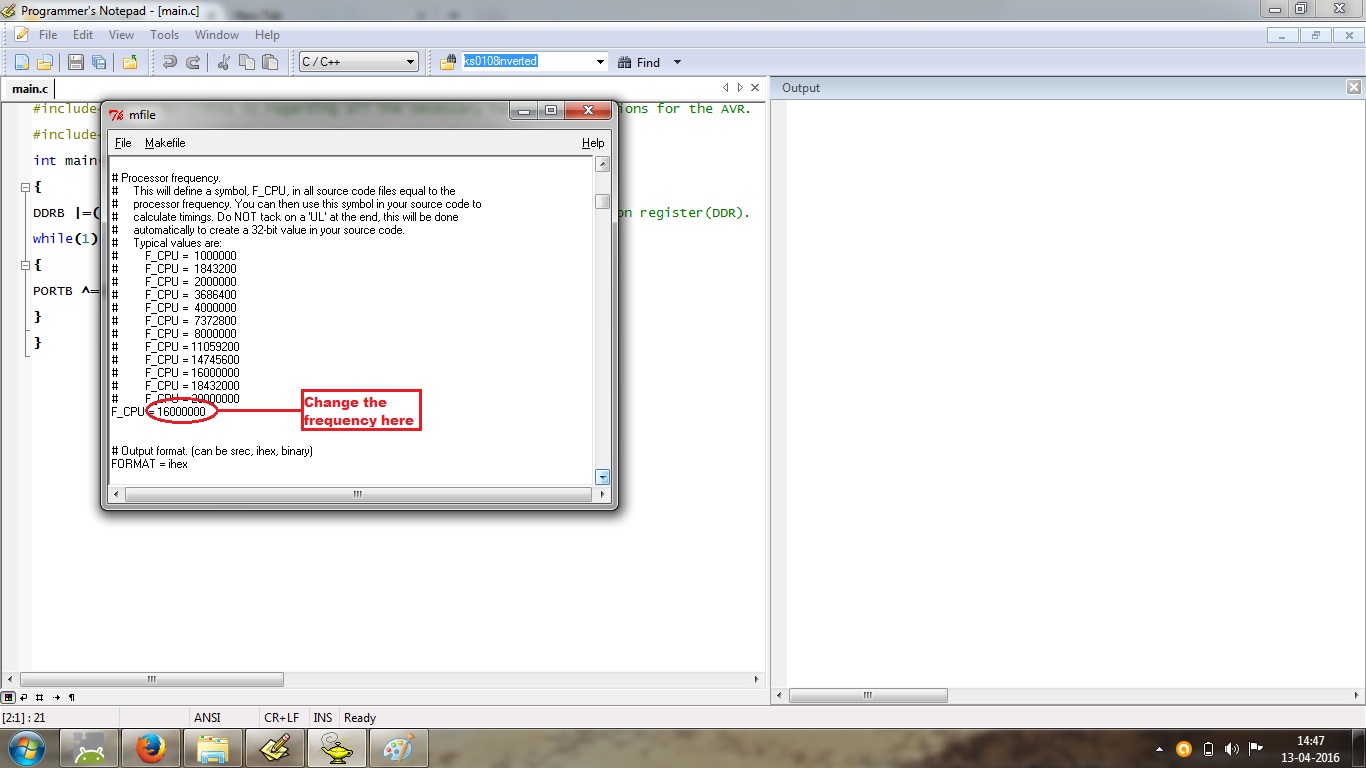This screenshot has width=1366, height=768.
Task: Go to next tab arrow
Action: (x=740, y=88)
